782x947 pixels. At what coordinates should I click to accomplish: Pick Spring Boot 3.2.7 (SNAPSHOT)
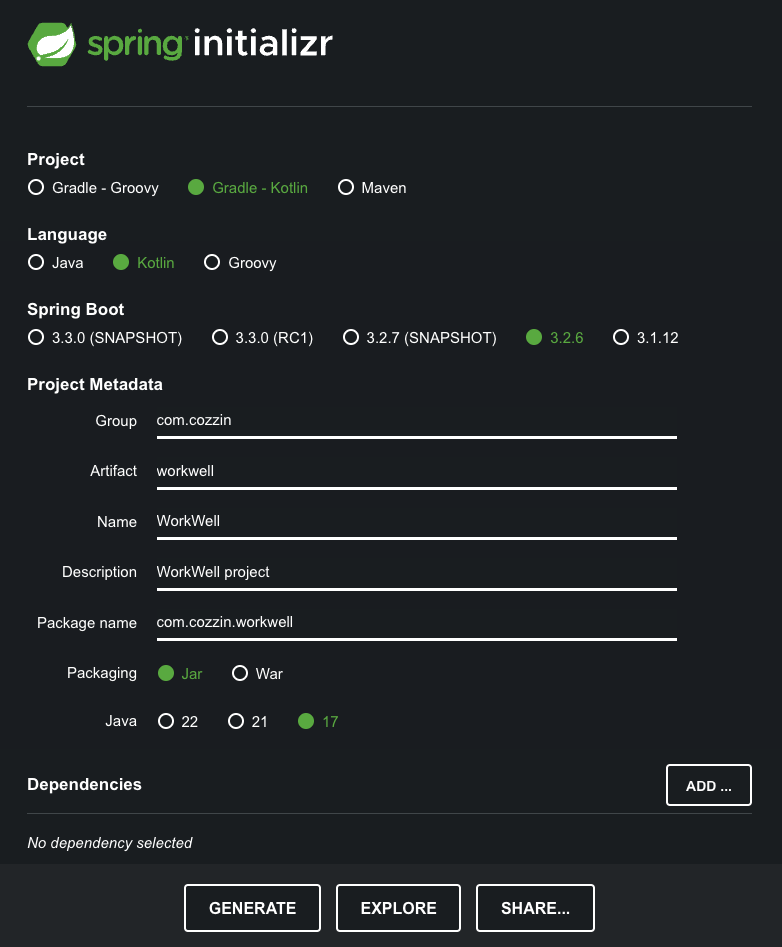(420, 338)
